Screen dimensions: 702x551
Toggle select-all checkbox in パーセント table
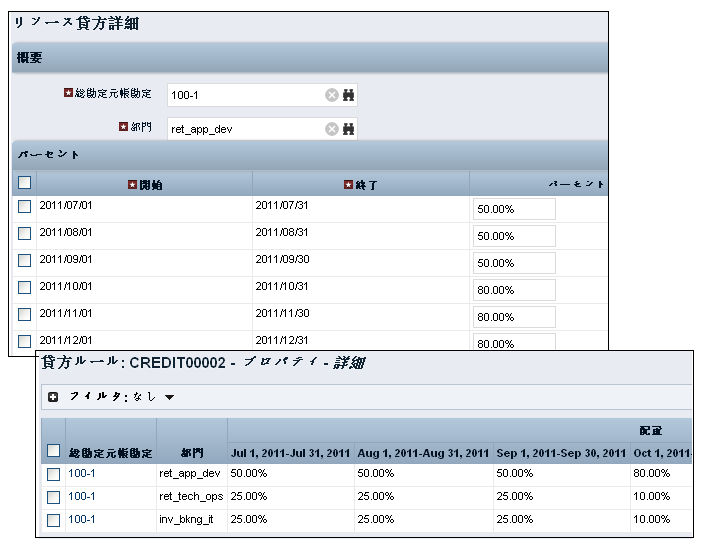click(x=24, y=183)
